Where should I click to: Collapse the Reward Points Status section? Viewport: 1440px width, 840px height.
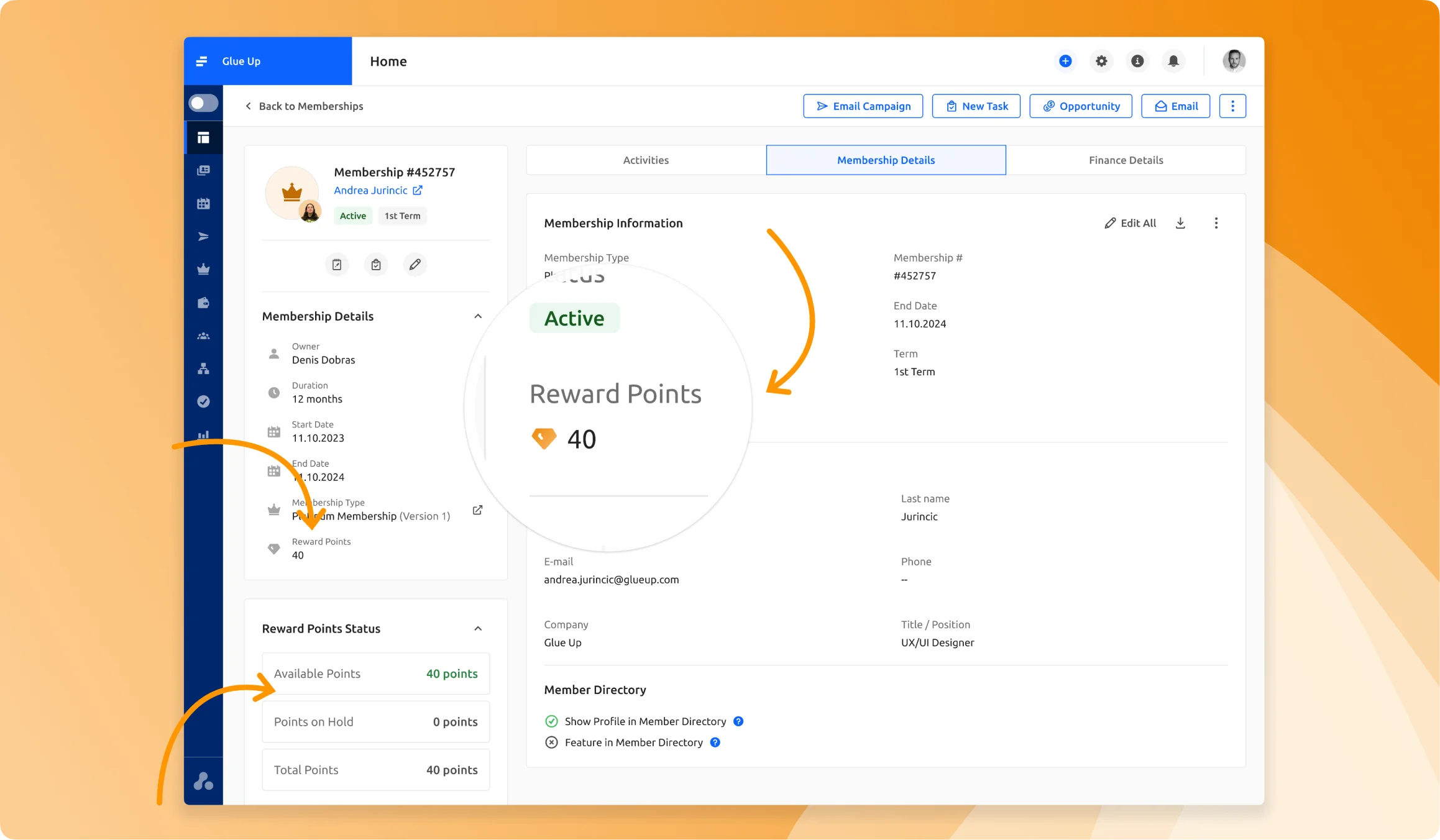[478, 628]
